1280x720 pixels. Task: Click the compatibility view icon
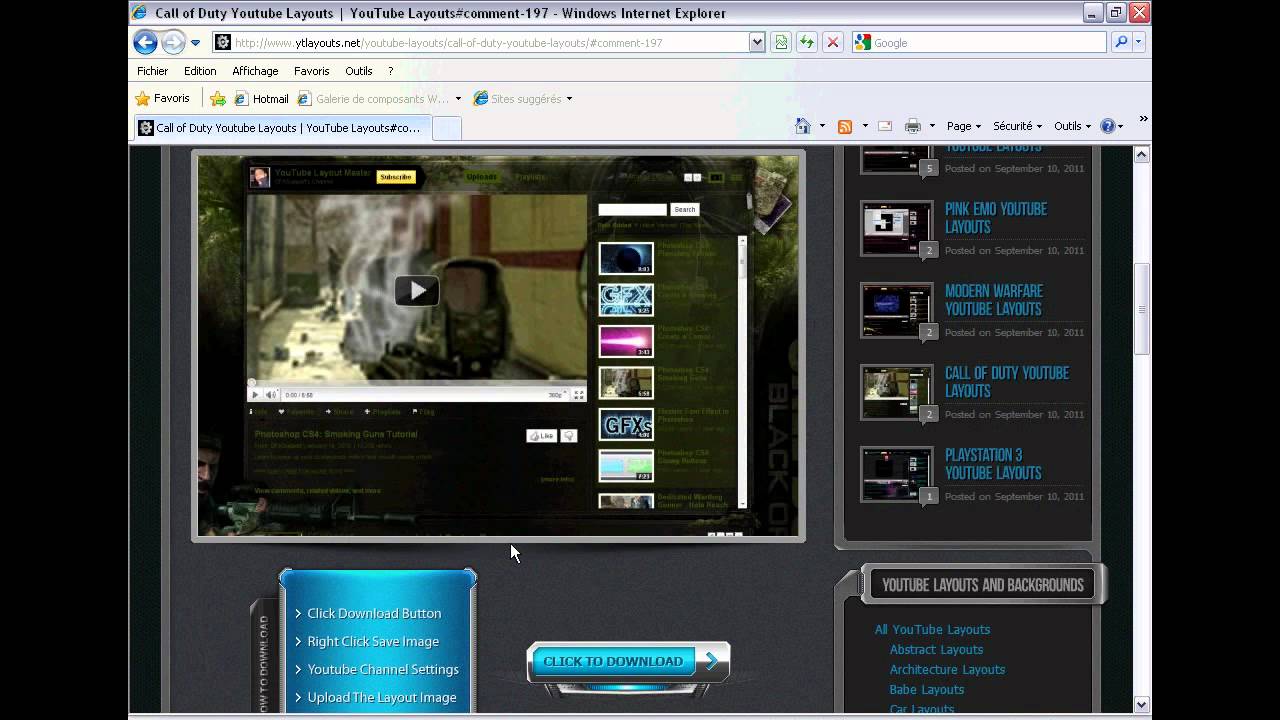click(x=781, y=43)
